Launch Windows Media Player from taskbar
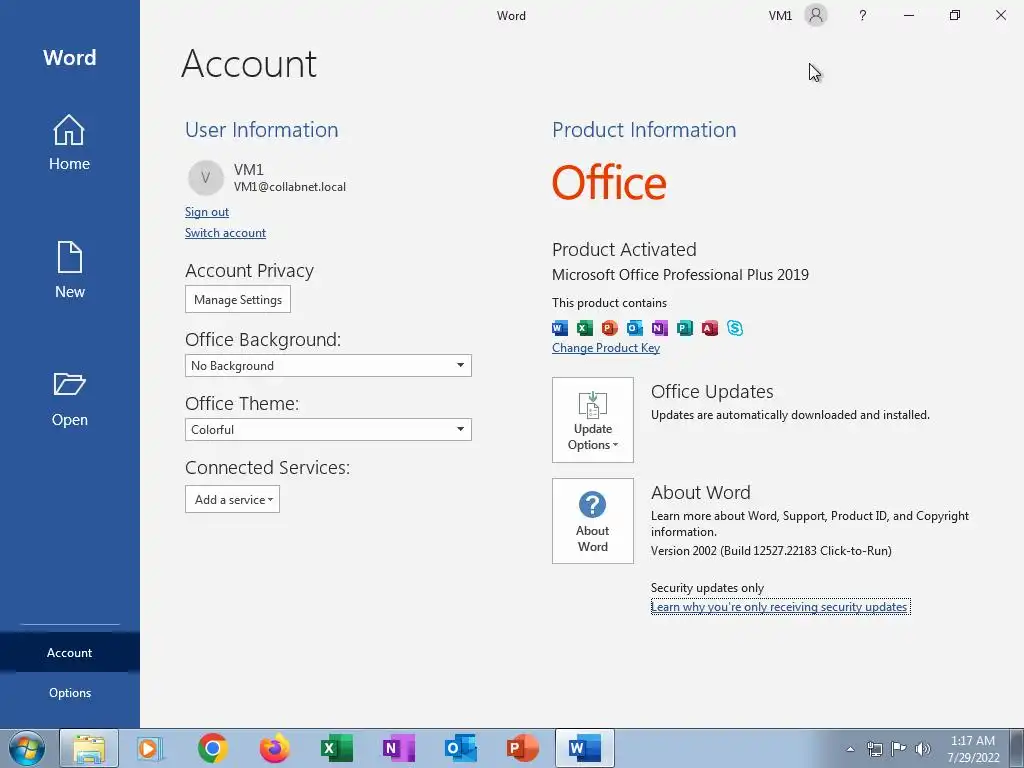Screen dimensions: 1024x768 (x=151, y=748)
